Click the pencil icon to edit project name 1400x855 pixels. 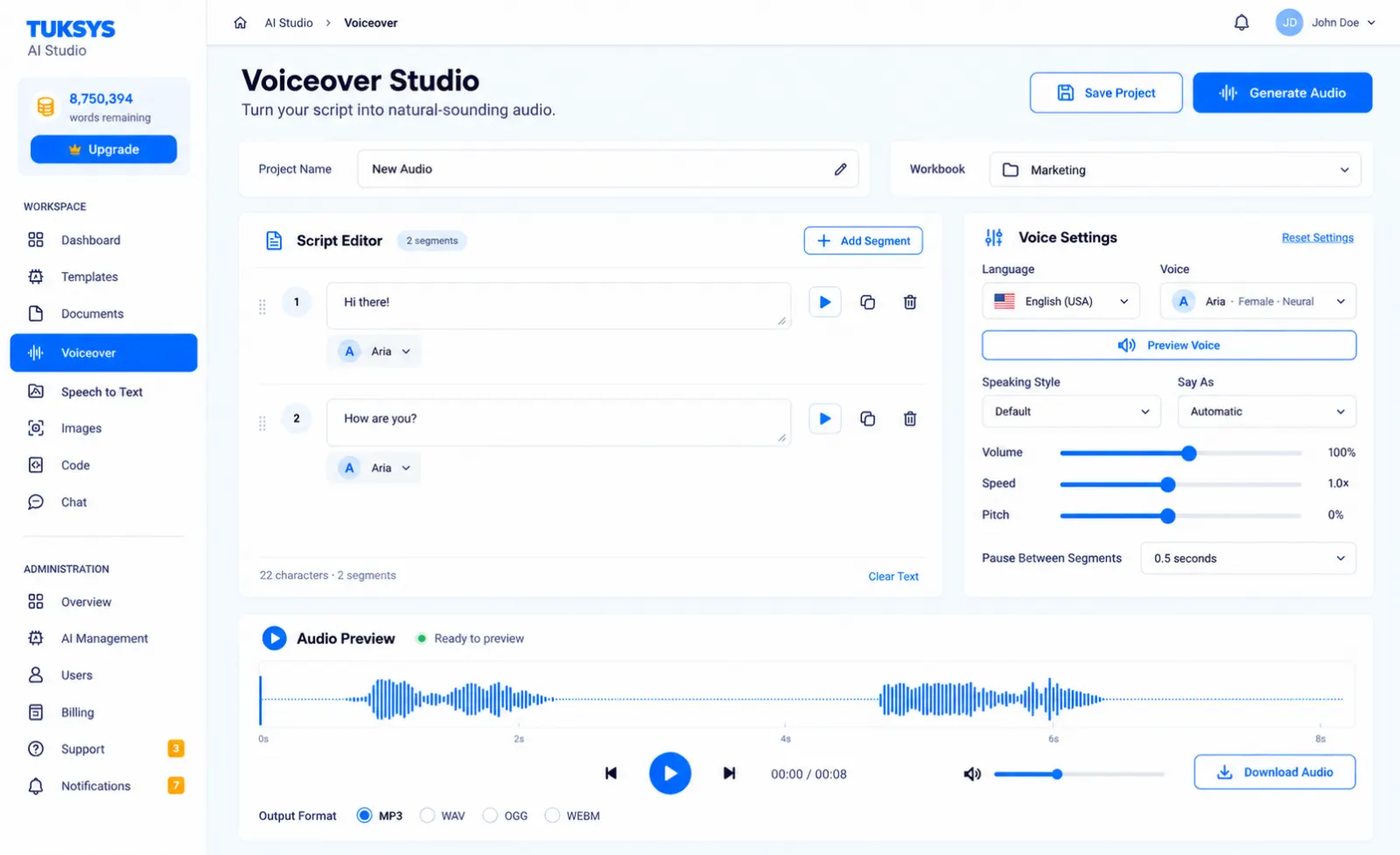click(x=840, y=169)
